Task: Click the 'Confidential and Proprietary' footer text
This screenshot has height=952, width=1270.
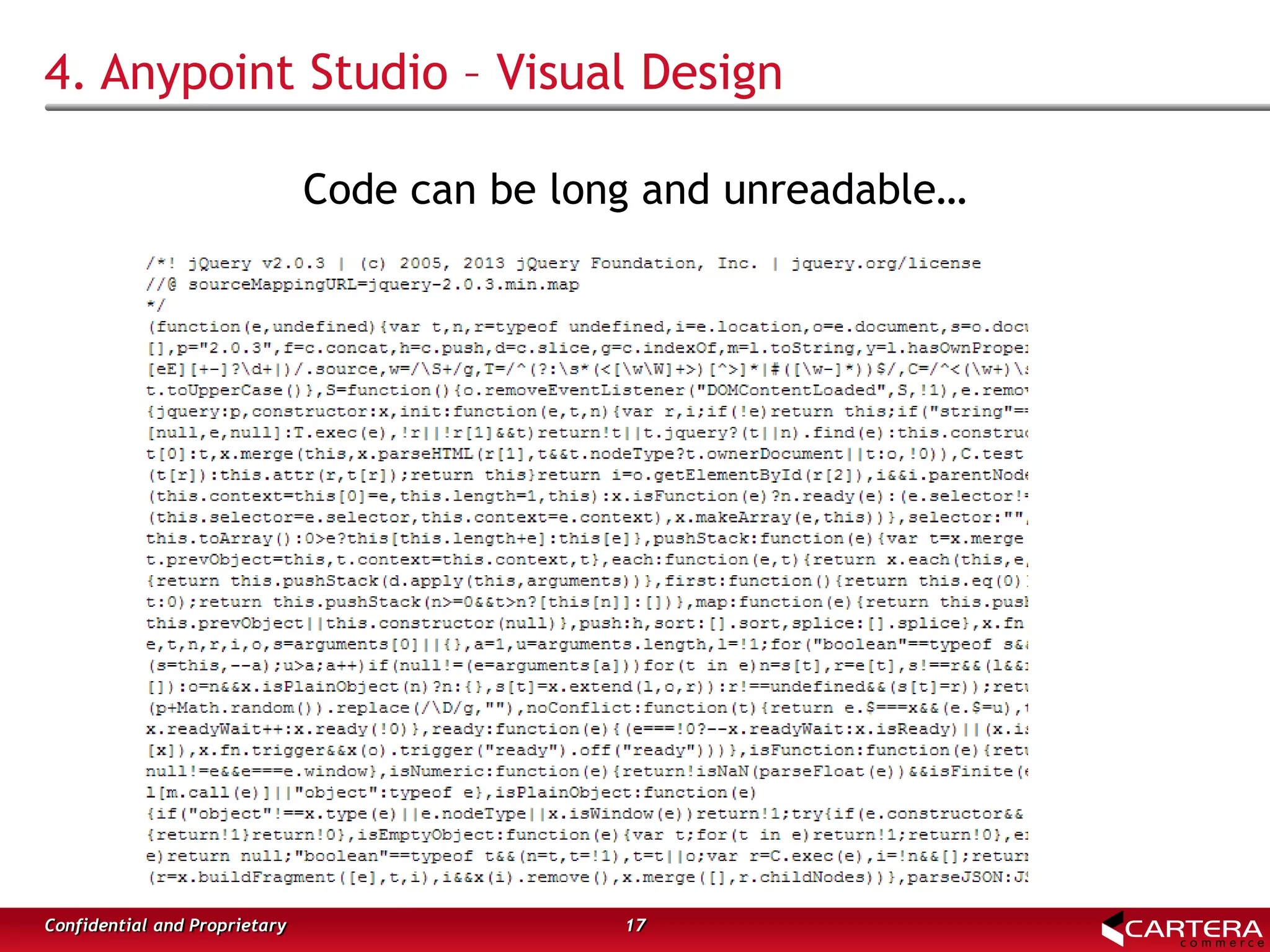Action: click(166, 925)
